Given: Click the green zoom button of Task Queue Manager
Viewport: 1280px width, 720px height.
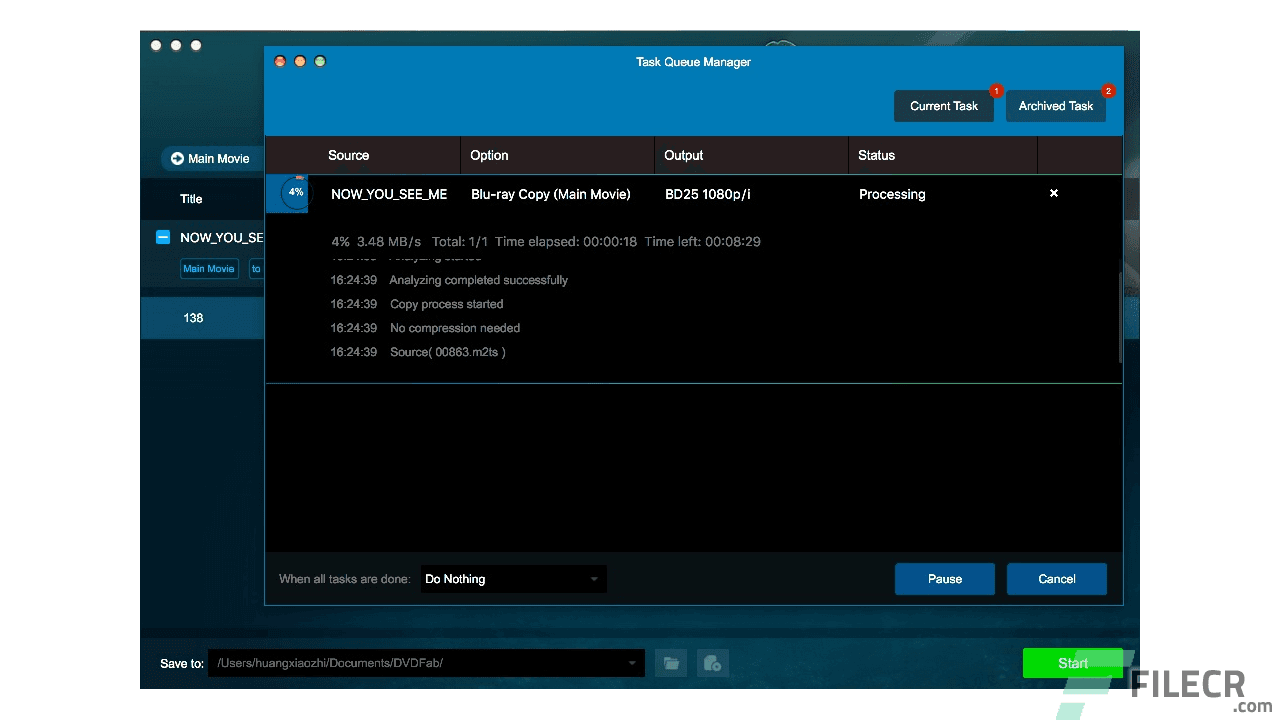Looking at the screenshot, I should pyautogui.click(x=320, y=61).
